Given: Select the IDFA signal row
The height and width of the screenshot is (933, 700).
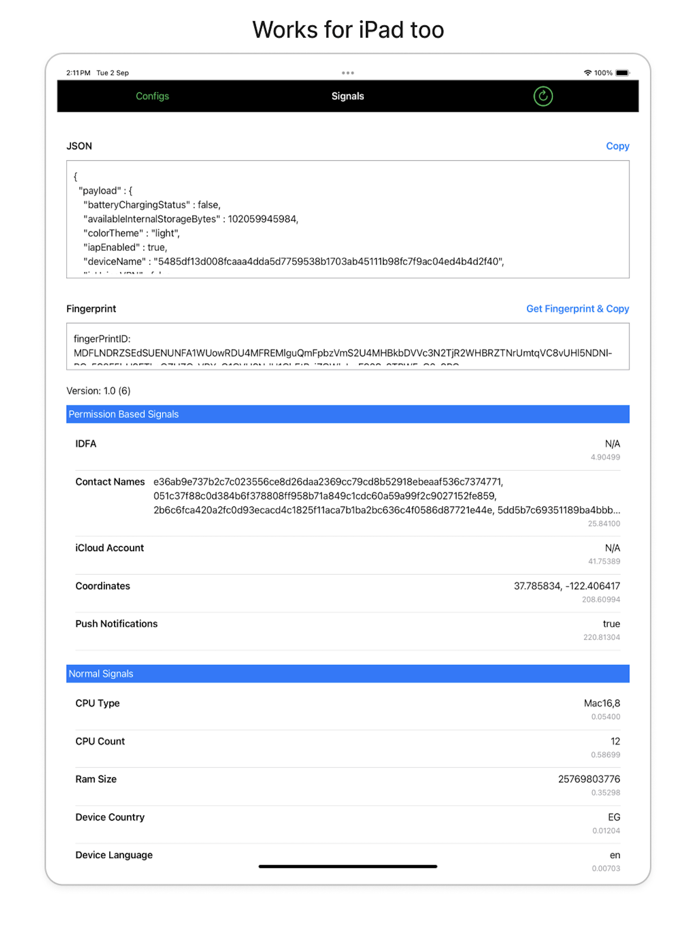Looking at the screenshot, I should pyautogui.click(x=347, y=448).
